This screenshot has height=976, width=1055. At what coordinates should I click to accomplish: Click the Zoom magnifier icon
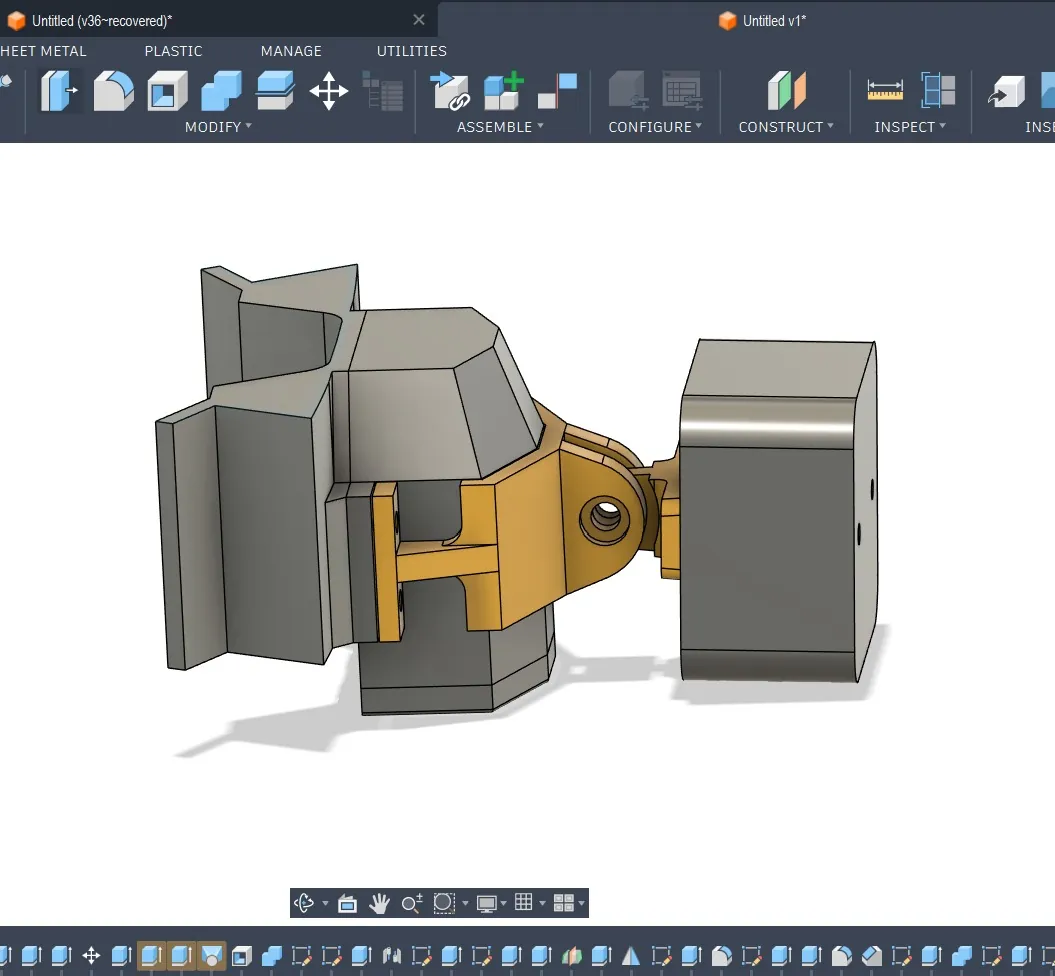pos(411,904)
